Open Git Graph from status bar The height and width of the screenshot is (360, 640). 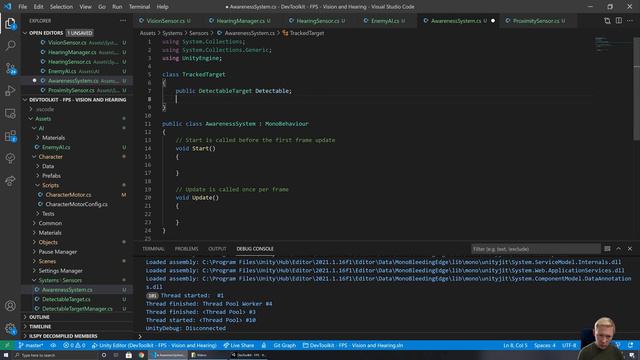284,345
